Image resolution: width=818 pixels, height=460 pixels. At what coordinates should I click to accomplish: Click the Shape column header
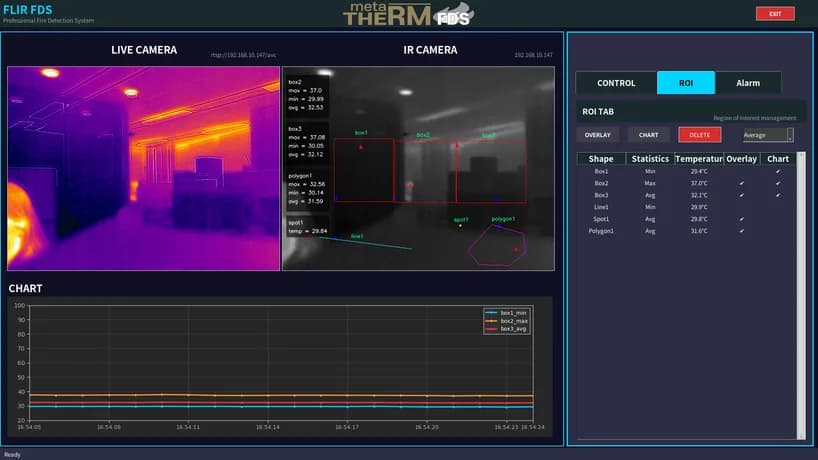coord(601,159)
